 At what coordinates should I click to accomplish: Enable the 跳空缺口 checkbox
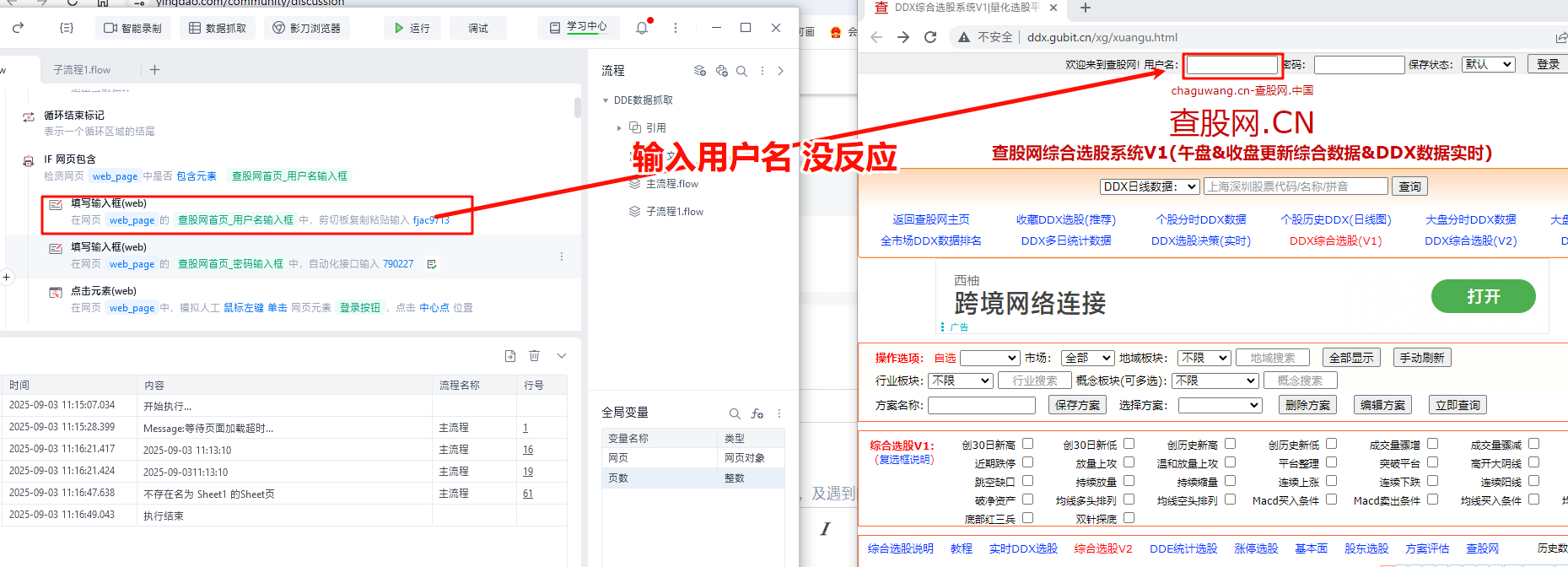click(x=1027, y=480)
